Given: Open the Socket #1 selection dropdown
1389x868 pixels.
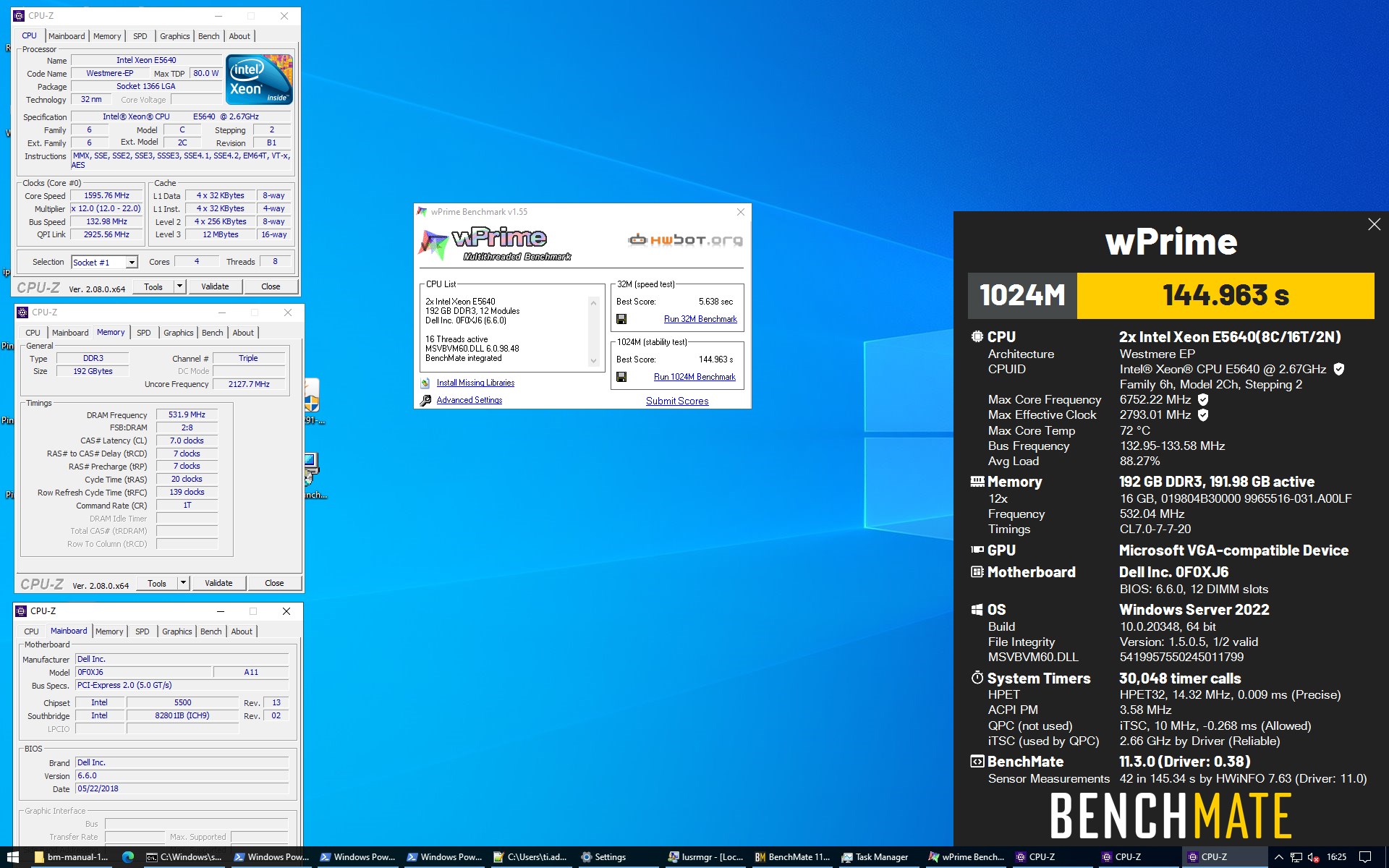Looking at the screenshot, I should point(132,263).
